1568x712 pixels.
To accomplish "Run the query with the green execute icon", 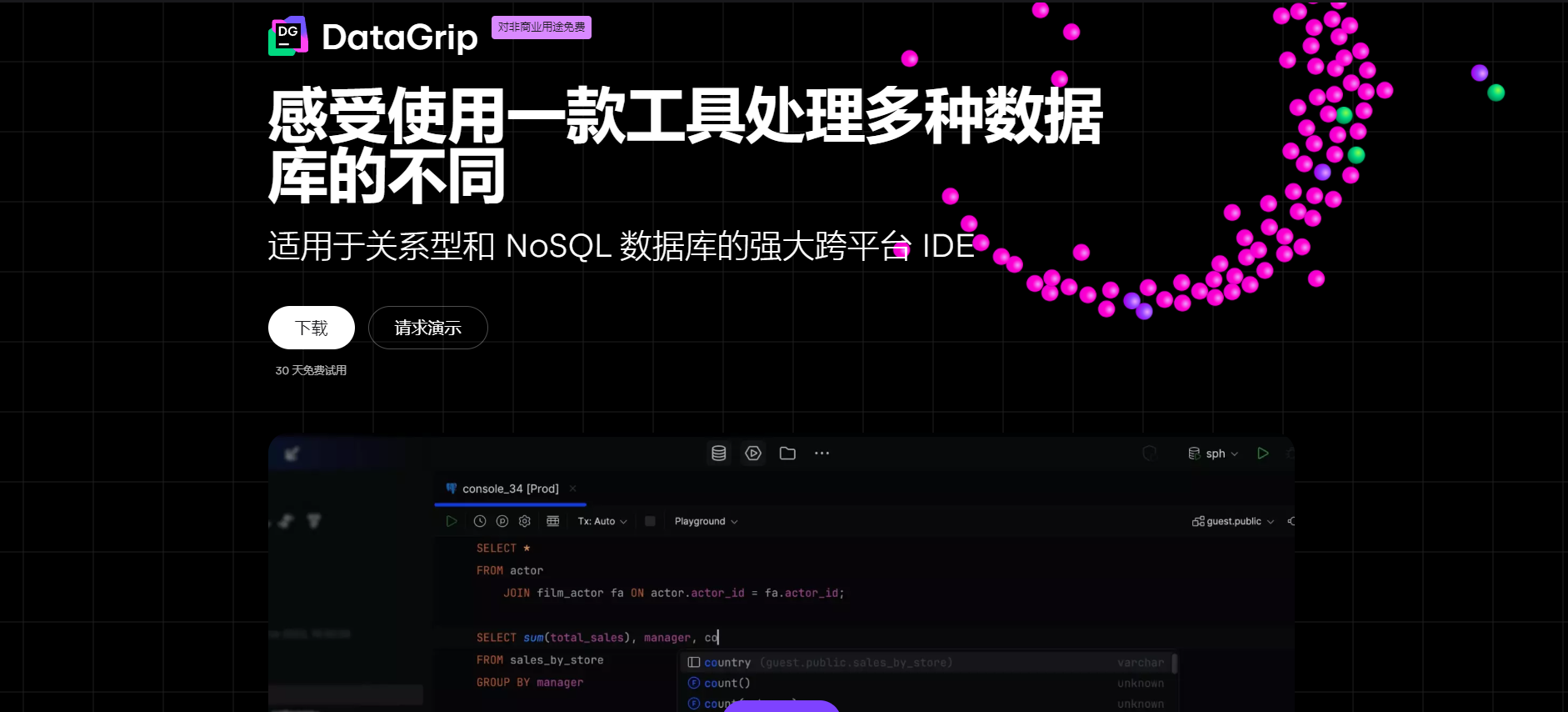I will (x=452, y=521).
